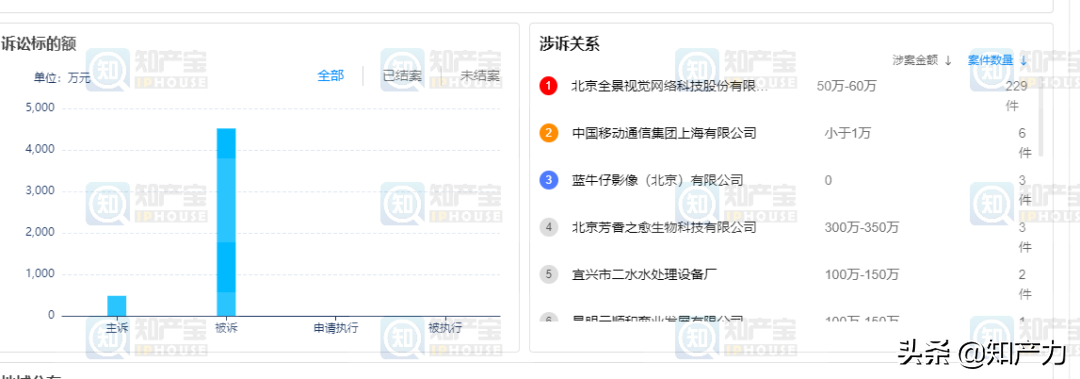Click the 被执行 axis label

click(x=445, y=328)
